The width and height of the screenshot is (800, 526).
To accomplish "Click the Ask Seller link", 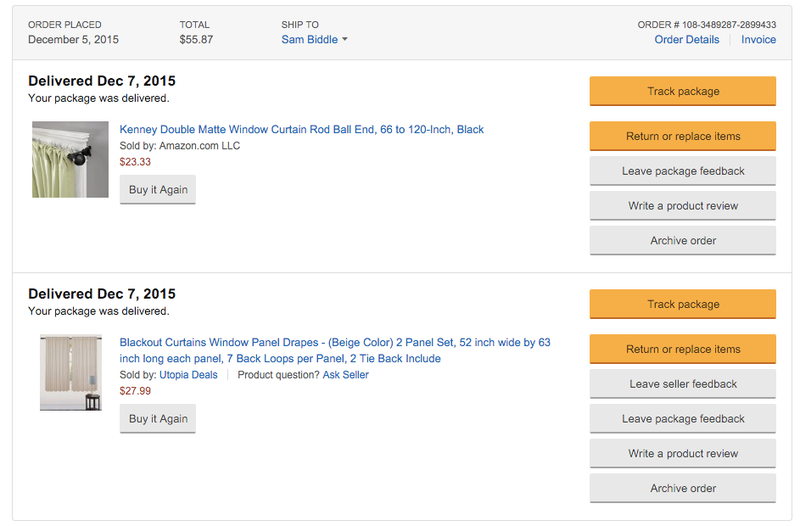I will click(345, 375).
